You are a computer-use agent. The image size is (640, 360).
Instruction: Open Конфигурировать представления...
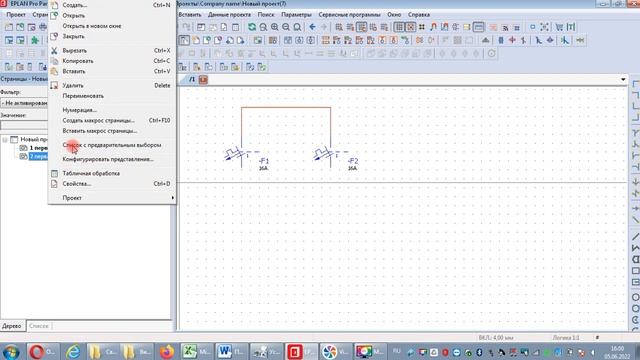click(x=108, y=159)
